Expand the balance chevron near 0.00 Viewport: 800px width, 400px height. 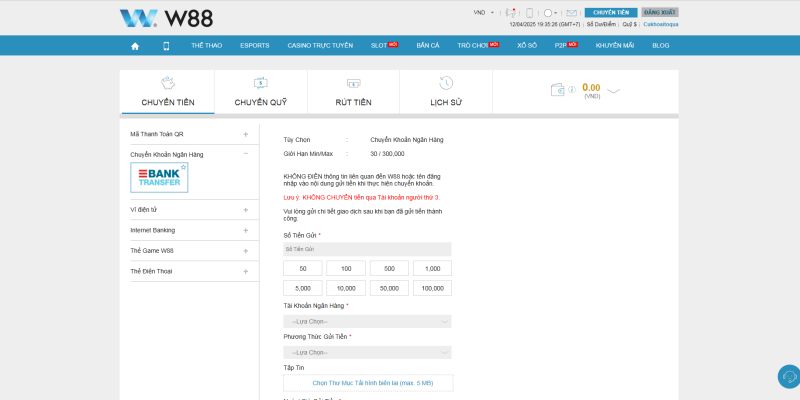pos(614,91)
